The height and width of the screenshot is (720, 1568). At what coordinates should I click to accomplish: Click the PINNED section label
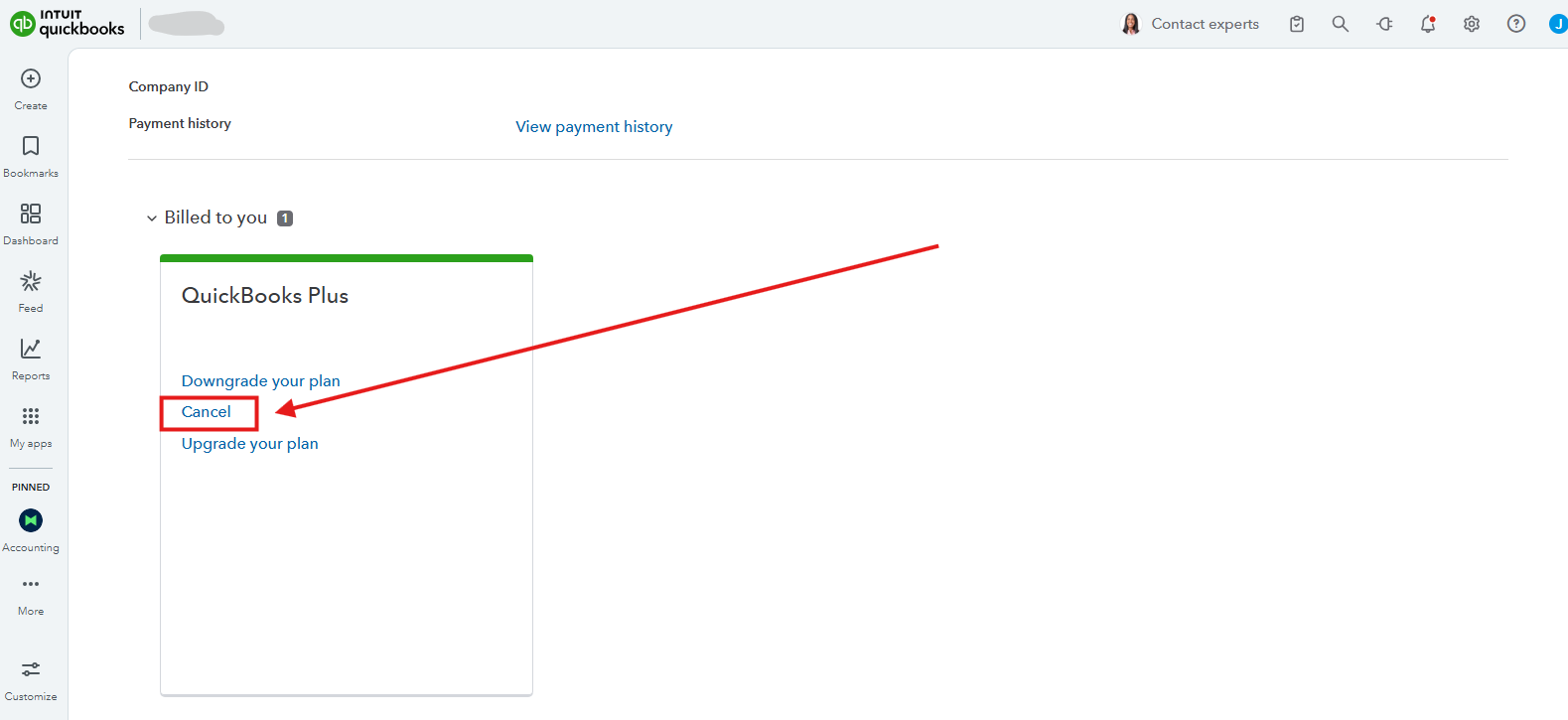point(31,488)
